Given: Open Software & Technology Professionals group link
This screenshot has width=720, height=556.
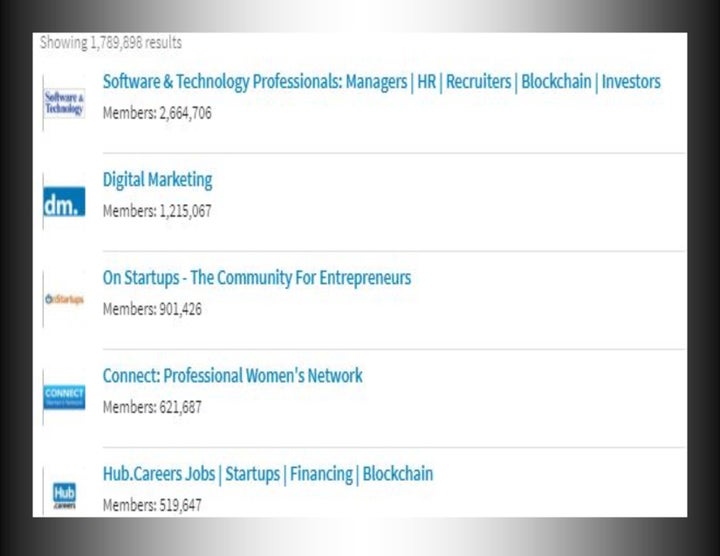Looking at the screenshot, I should point(382,82).
